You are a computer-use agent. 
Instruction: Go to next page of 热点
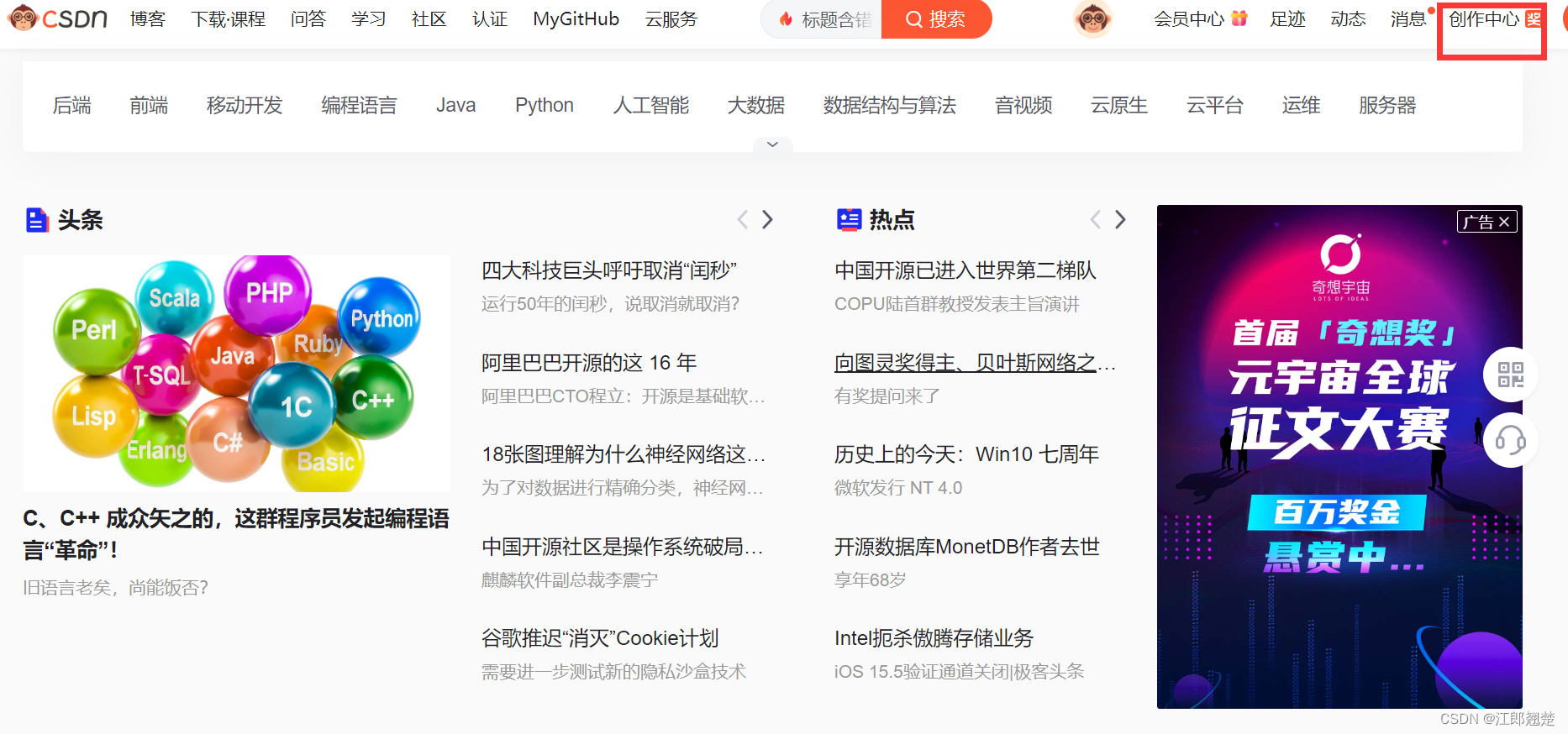tap(1120, 220)
